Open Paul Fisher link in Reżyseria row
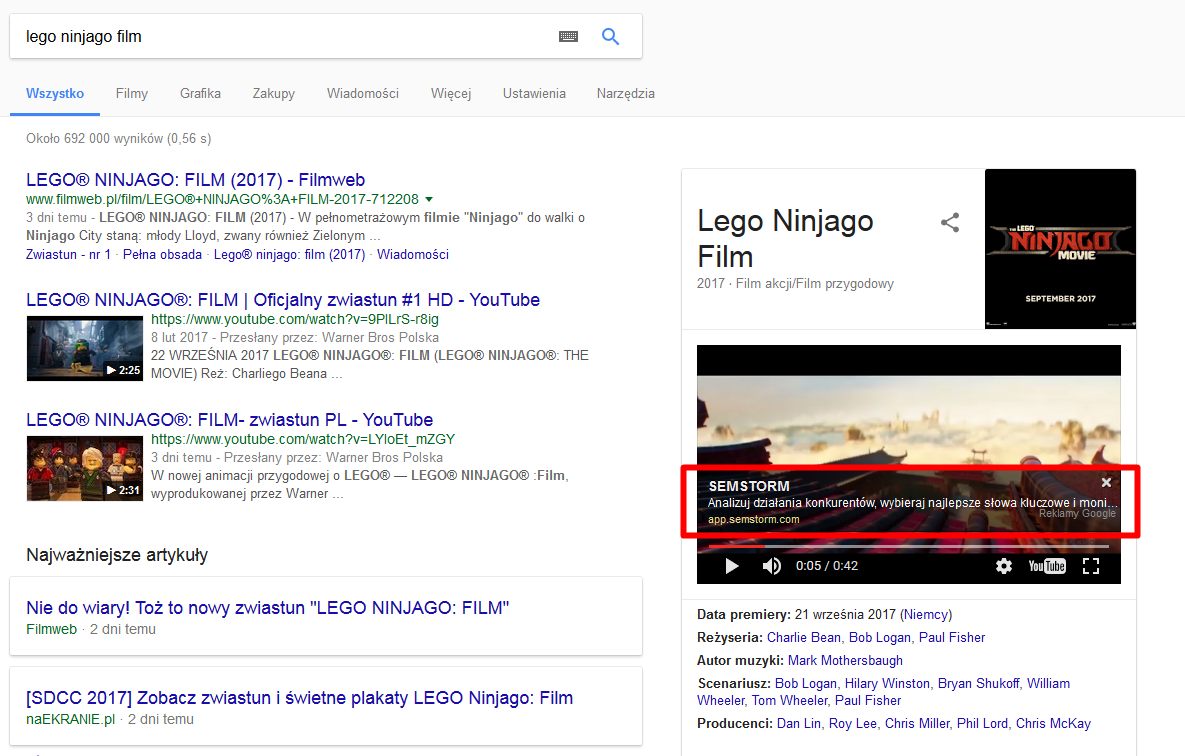The width and height of the screenshot is (1185, 756). (x=952, y=637)
